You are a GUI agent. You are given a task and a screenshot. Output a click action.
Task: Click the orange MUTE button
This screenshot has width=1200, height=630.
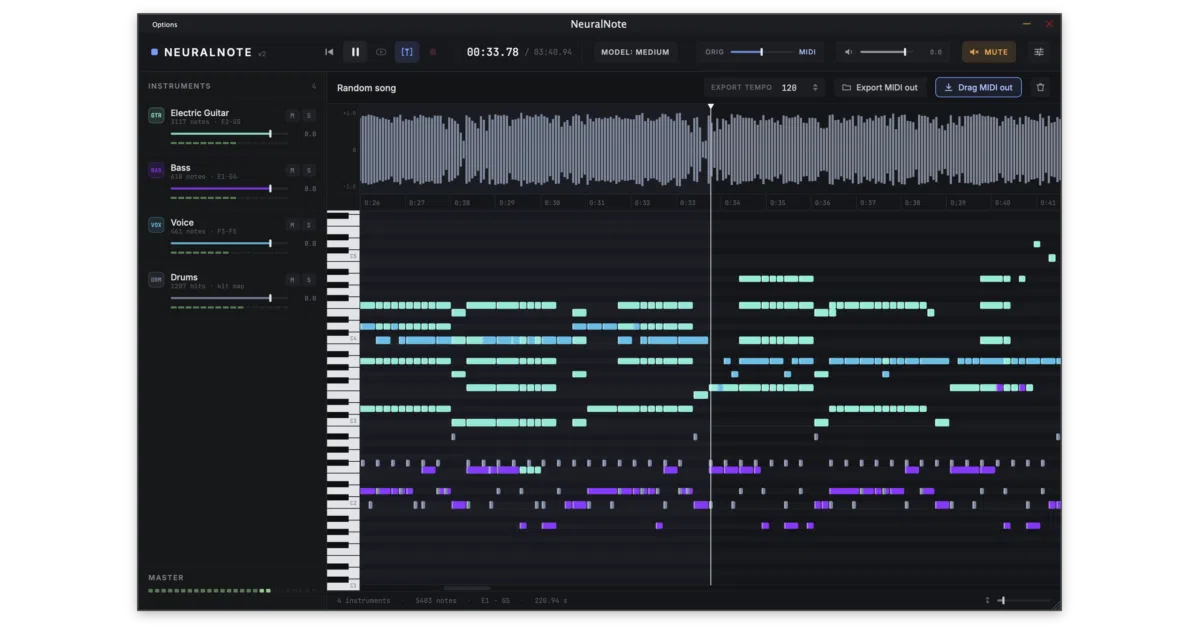pyautogui.click(x=989, y=52)
